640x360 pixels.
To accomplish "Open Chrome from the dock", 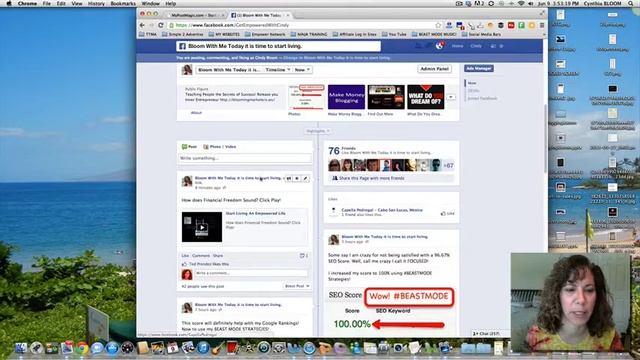I will click(82, 348).
